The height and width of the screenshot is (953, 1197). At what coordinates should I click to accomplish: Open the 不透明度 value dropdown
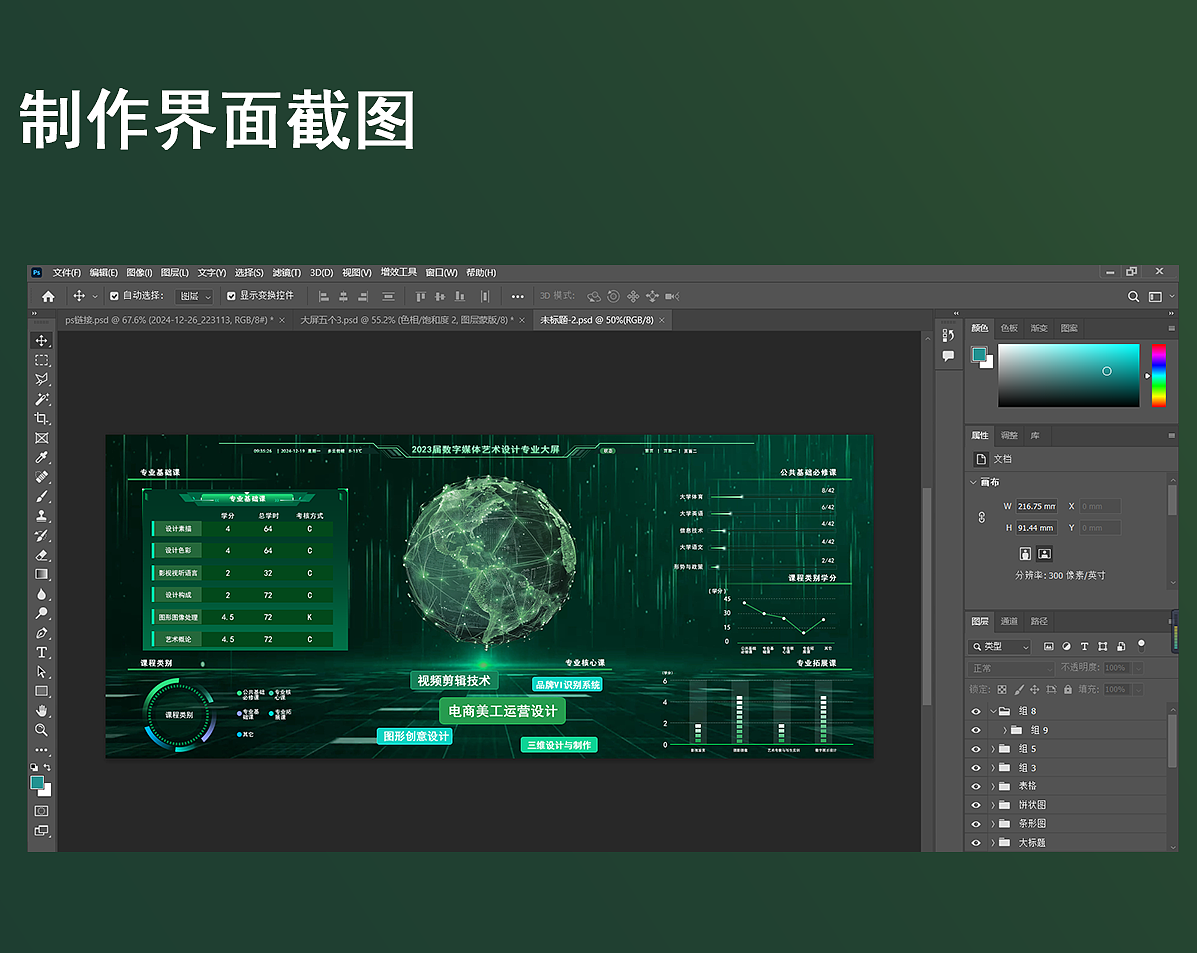pos(1138,668)
